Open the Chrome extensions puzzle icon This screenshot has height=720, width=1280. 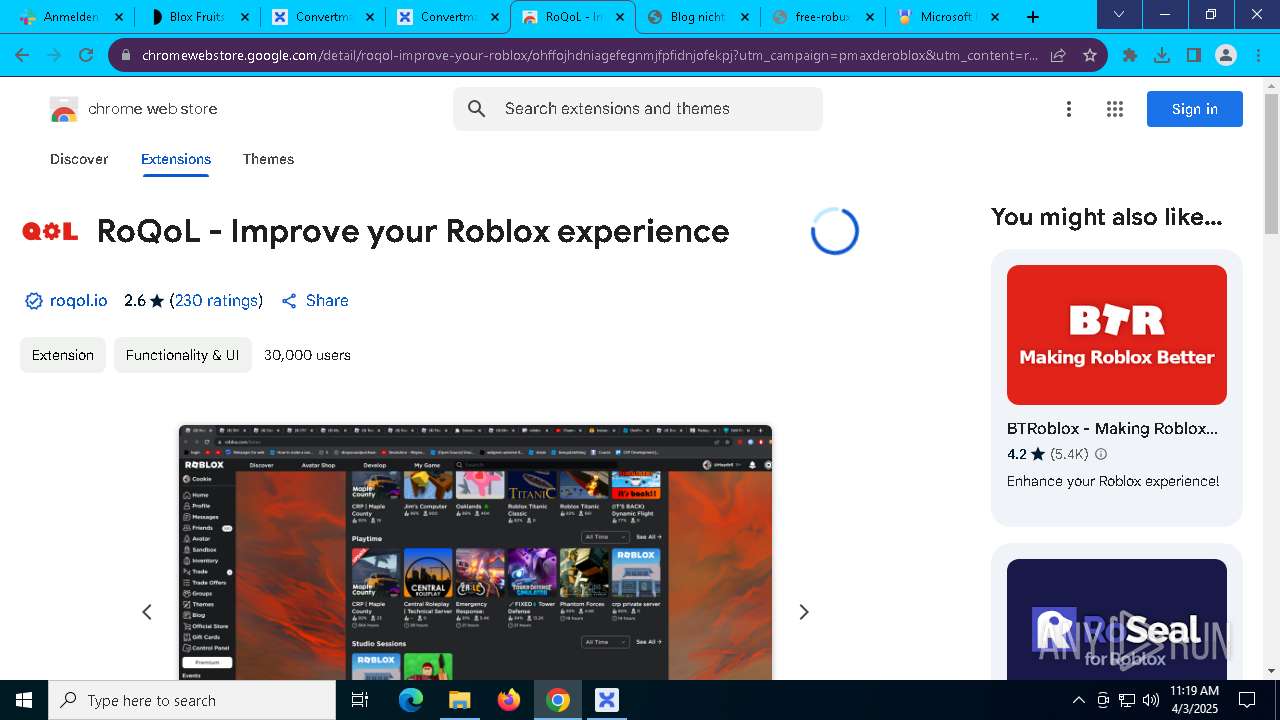(1130, 56)
